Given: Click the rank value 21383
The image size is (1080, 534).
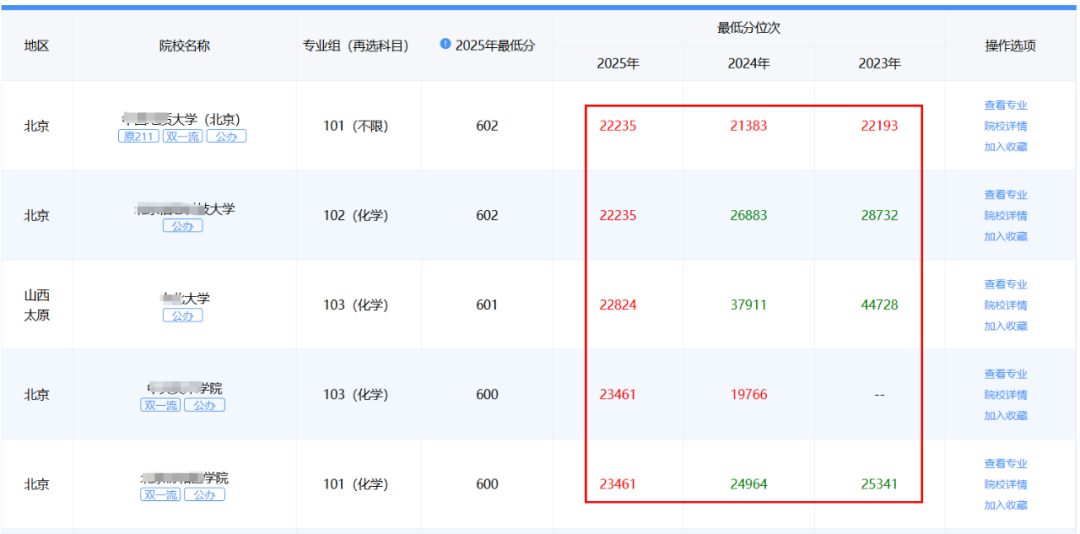Looking at the screenshot, I should click(749, 126).
